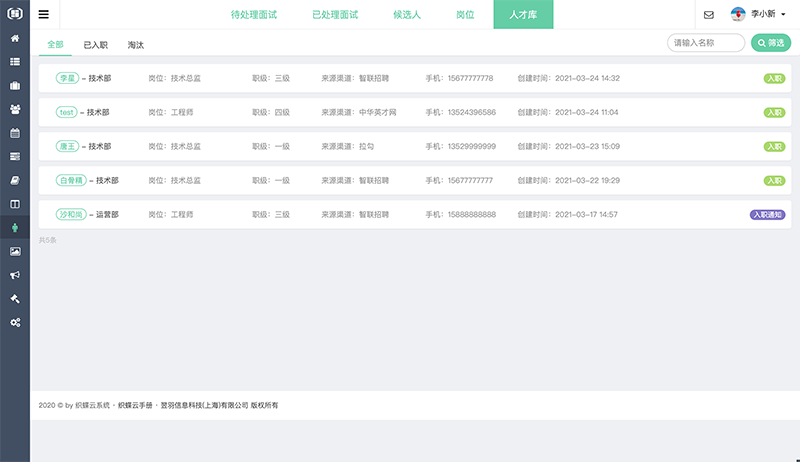Open the megaphone announcements sidebar icon

click(15, 275)
